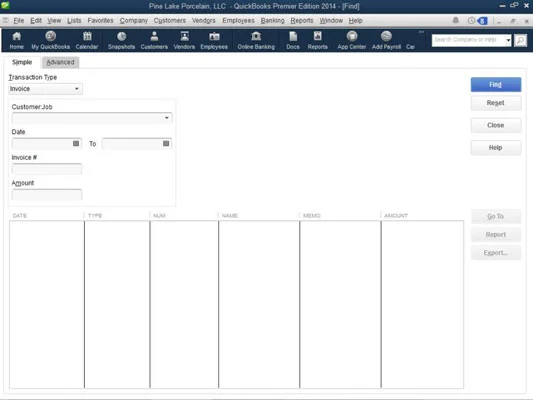This screenshot has width=533, height=400.
Task: Open the Favorites menu
Action: (x=100, y=20)
